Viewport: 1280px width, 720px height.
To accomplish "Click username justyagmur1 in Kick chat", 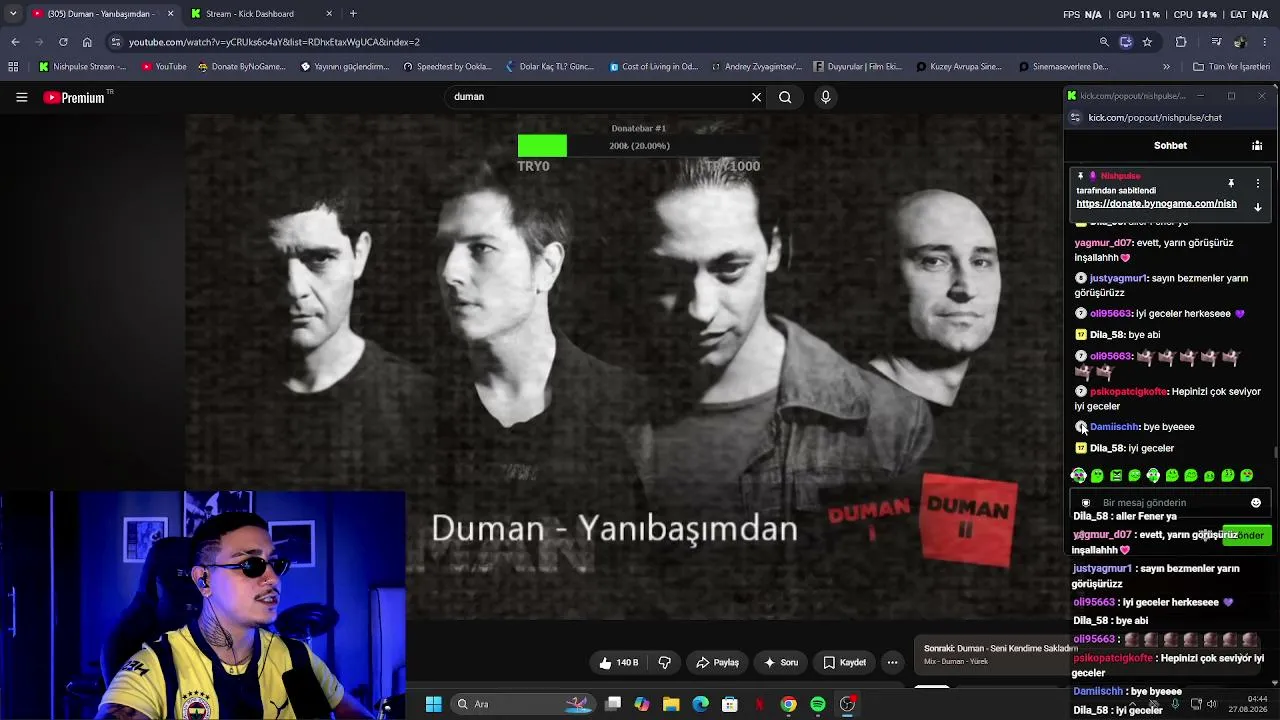I will 1118,278.
